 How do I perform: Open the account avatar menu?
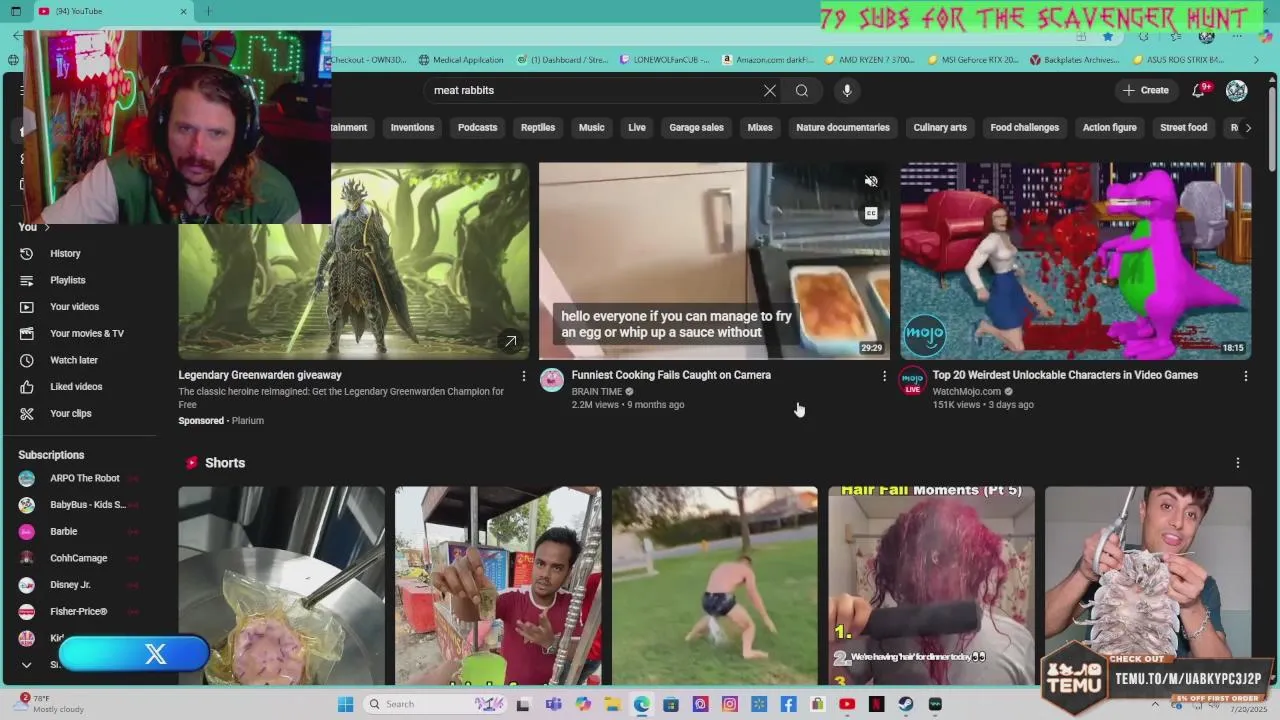click(1237, 90)
